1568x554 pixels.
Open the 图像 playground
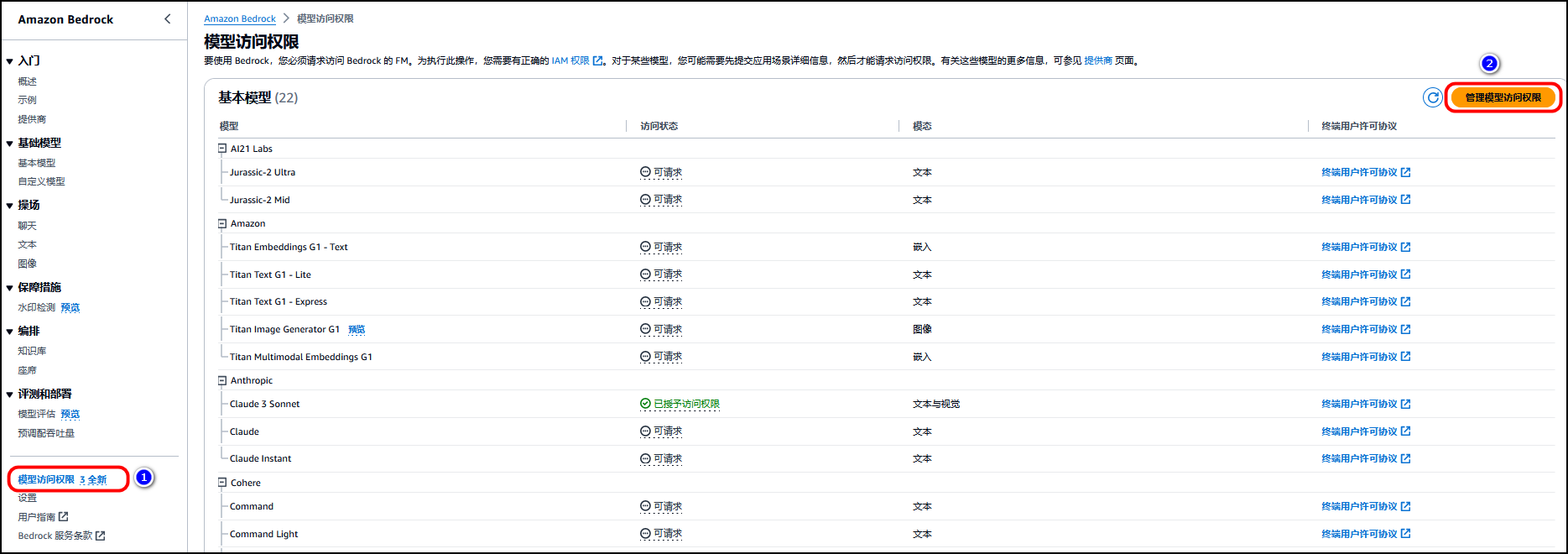coord(28,264)
